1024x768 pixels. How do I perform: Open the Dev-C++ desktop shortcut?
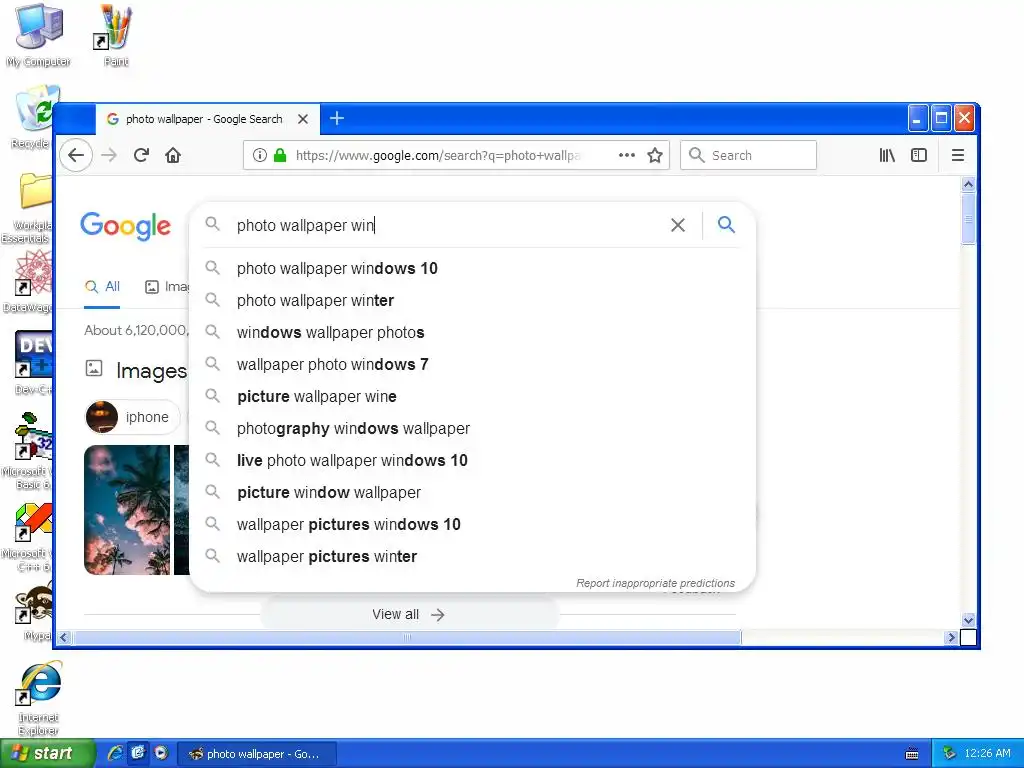tap(33, 363)
